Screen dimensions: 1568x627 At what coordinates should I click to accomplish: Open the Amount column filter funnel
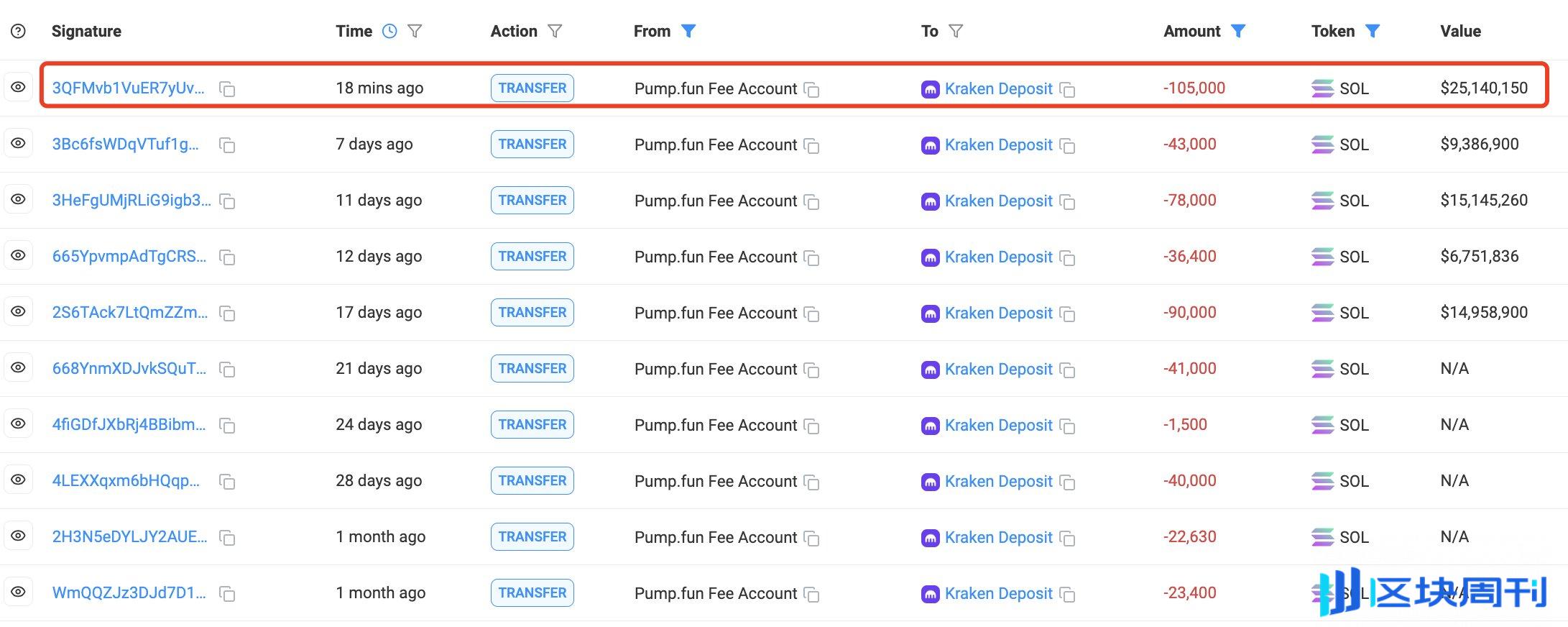pos(1238,31)
